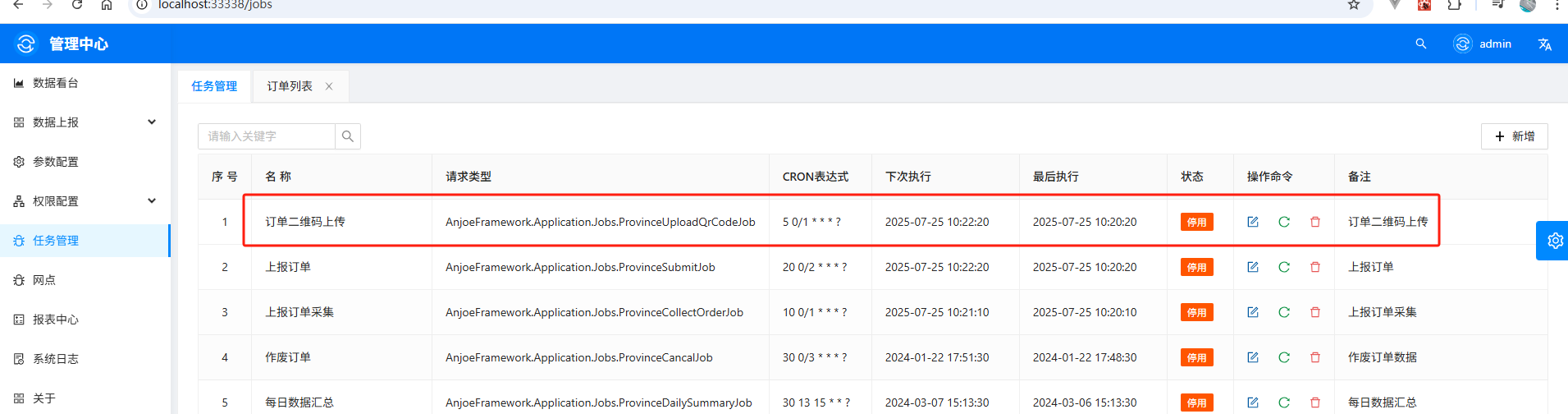Click the 新增 button
The width and height of the screenshot is (1568, 414).
pos(1514,136)
